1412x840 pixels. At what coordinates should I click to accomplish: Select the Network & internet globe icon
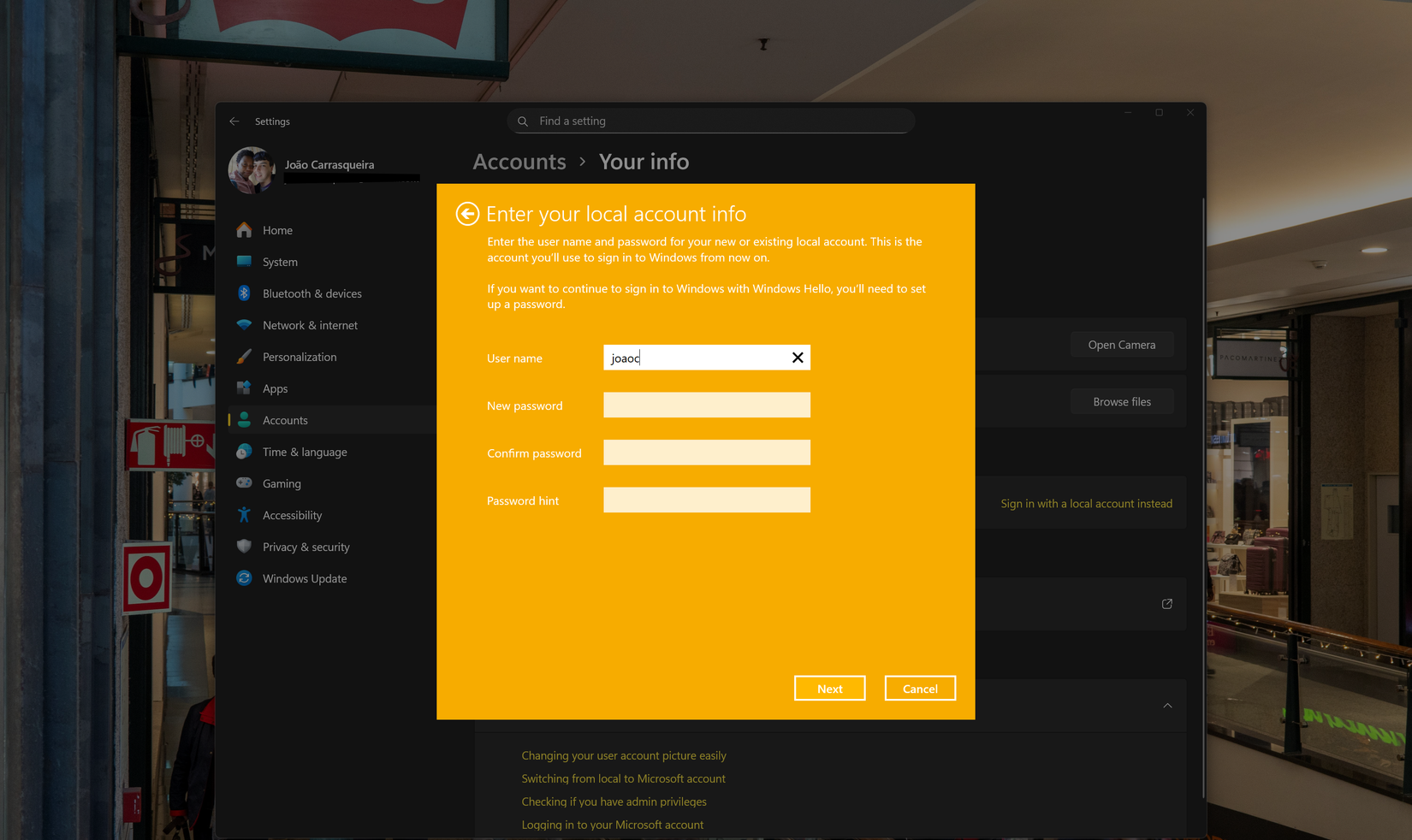point(245,325)
